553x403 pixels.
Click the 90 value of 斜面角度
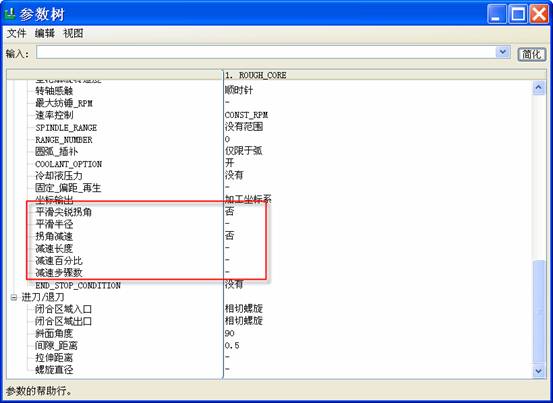pyautogui.click(x=230, y=334)
